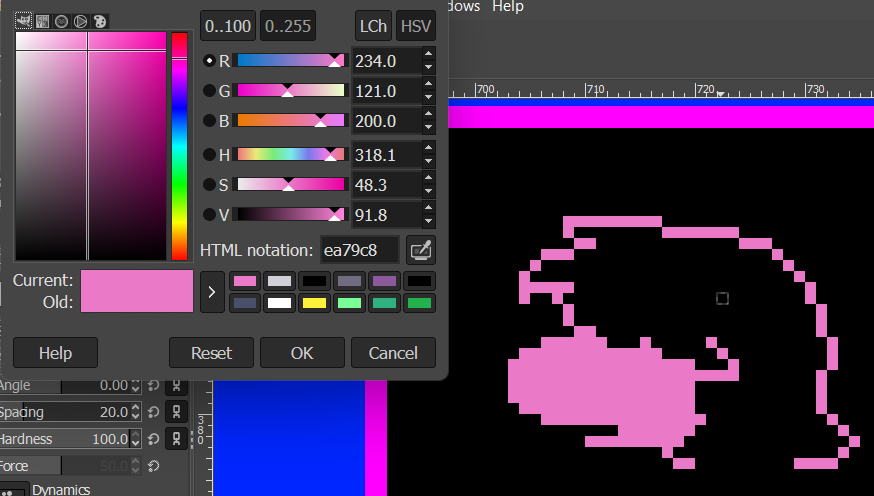Select the S channel radio button

(x=209, y=184)
